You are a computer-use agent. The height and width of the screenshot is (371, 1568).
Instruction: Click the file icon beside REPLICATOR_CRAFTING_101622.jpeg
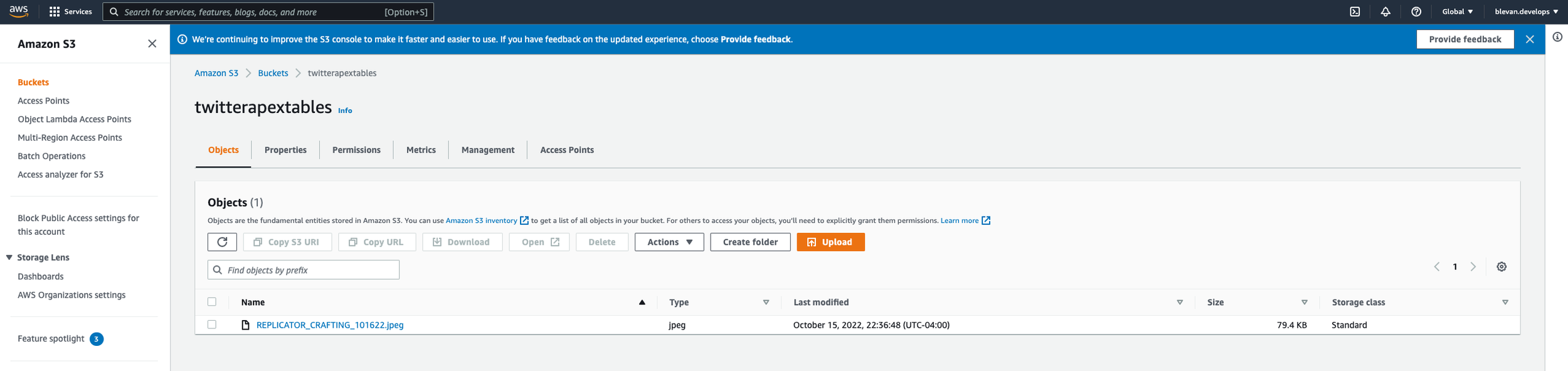click(x=246, y=325)
